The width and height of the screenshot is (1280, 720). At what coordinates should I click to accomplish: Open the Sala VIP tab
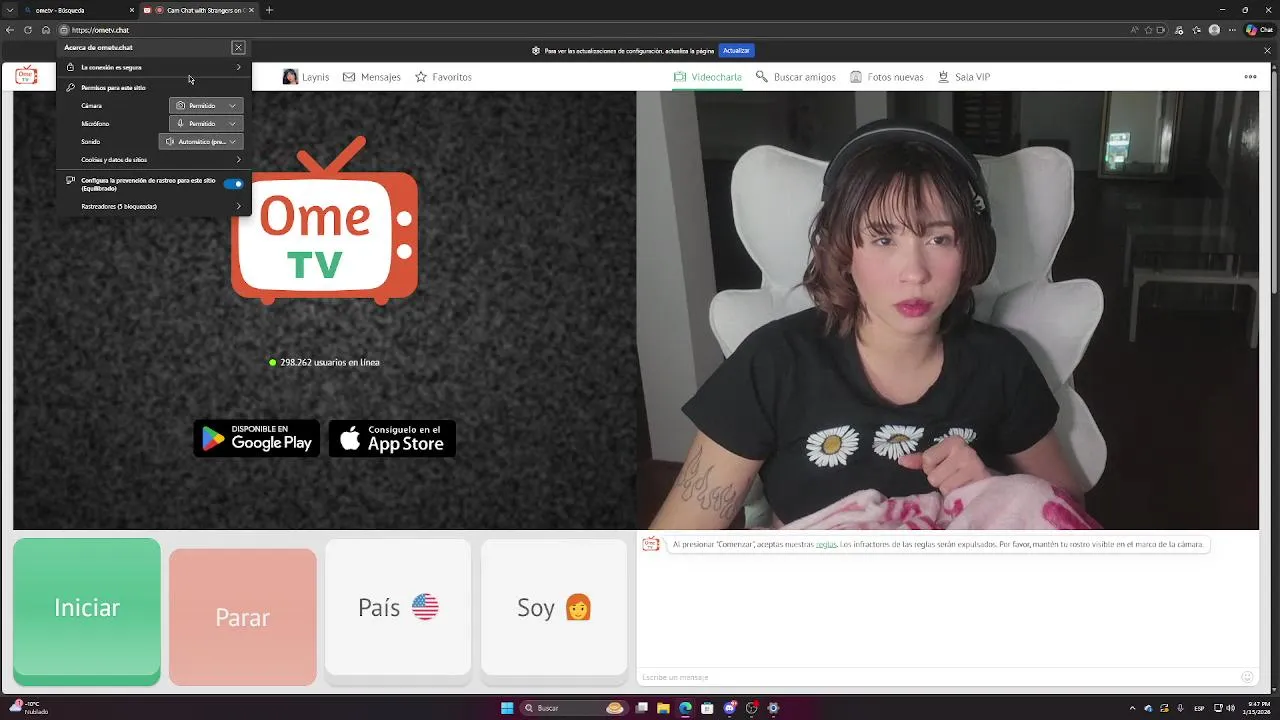coord(964,77)
